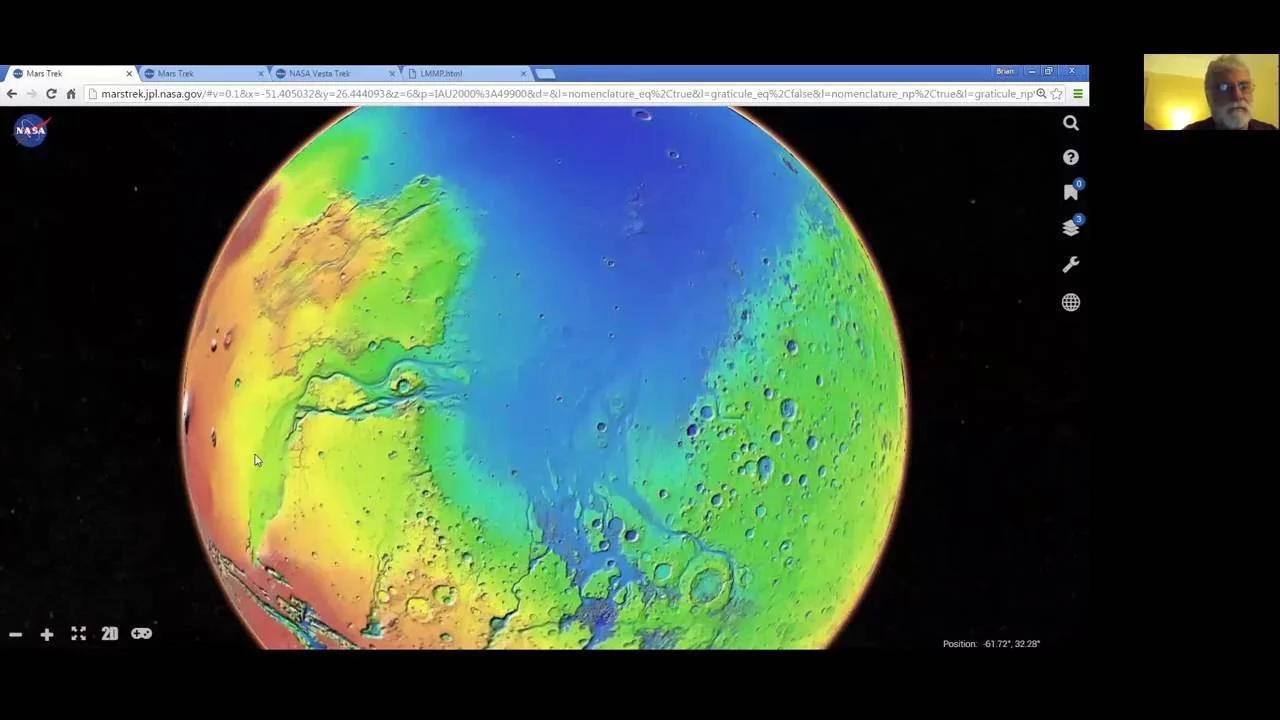The width and height of the screenshot is (1280, 720).
Task: Bookmark this page with the star
Action: point(1056,93)
